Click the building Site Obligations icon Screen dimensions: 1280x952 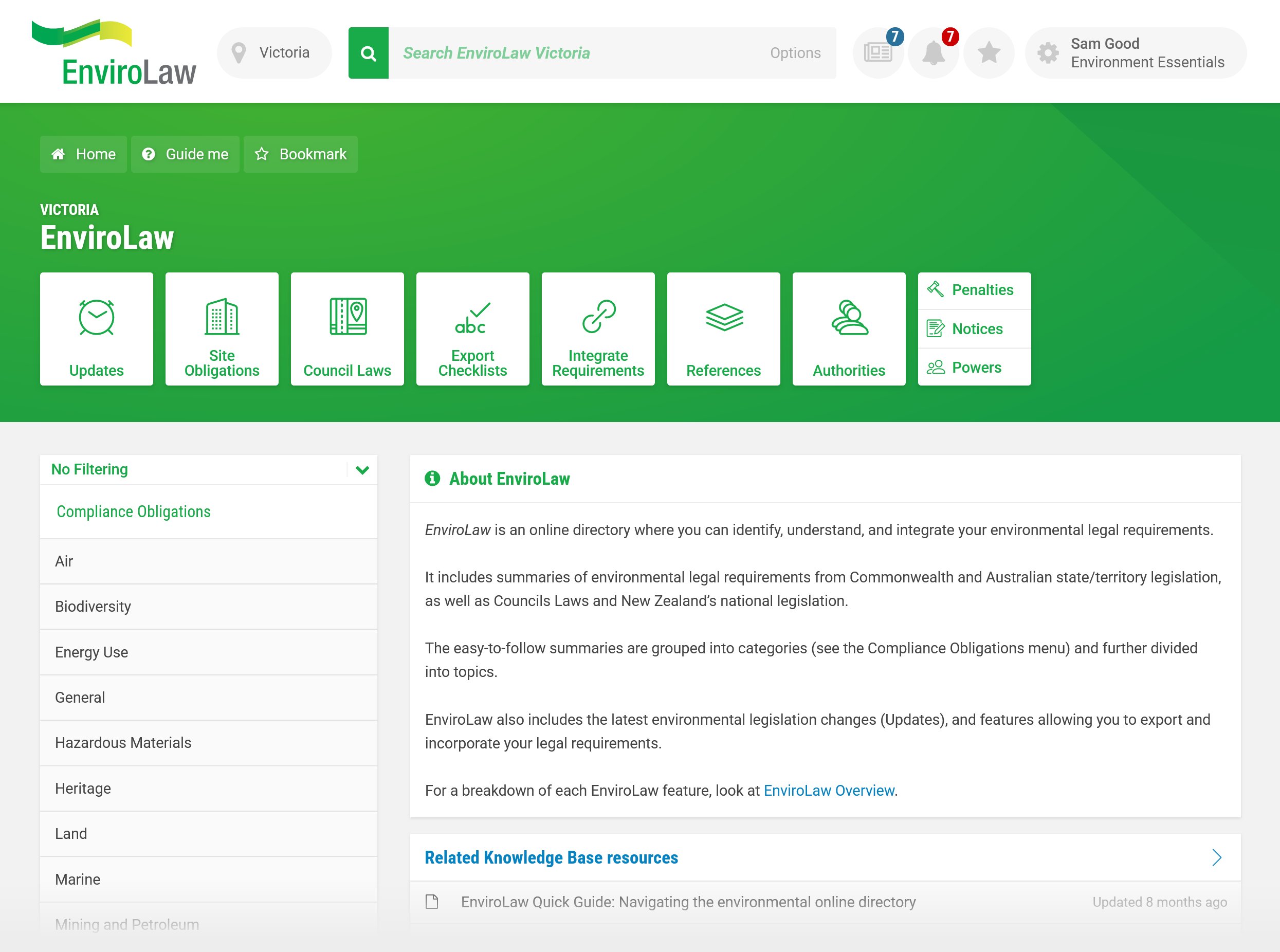pyautogui.click(x=222, y=316)
